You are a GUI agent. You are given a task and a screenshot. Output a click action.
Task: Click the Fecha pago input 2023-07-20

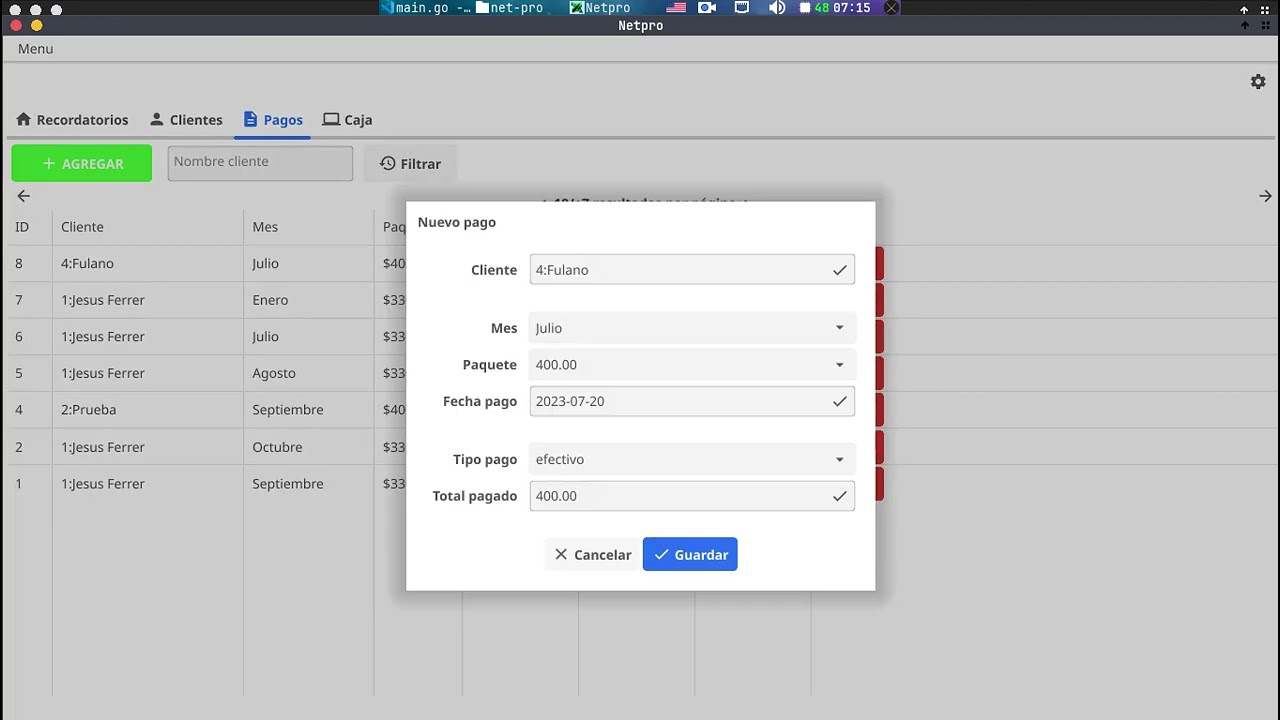692,401
